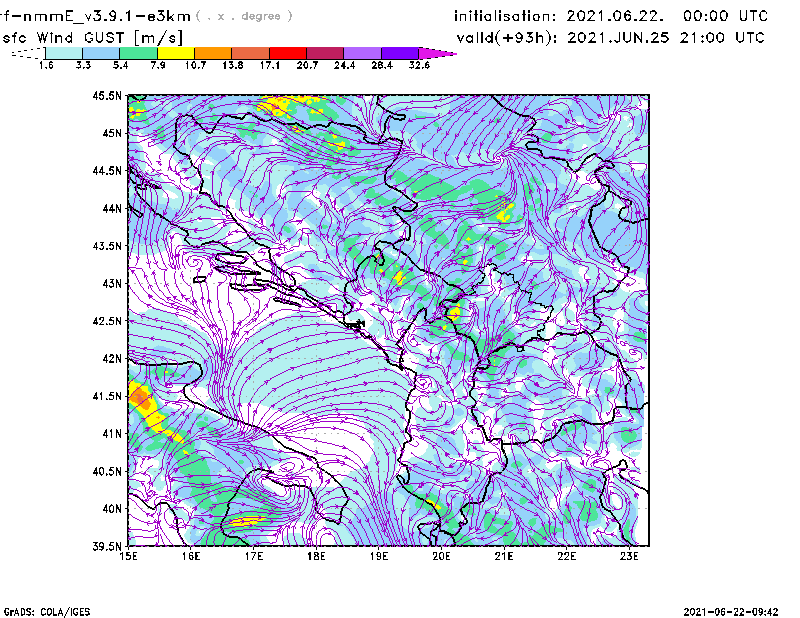The height and width of the screenshot is (618, 800).
Task: Click the initialisation time '00:00 UTC'
Action: pyautogui.click(x=725, y=16)
